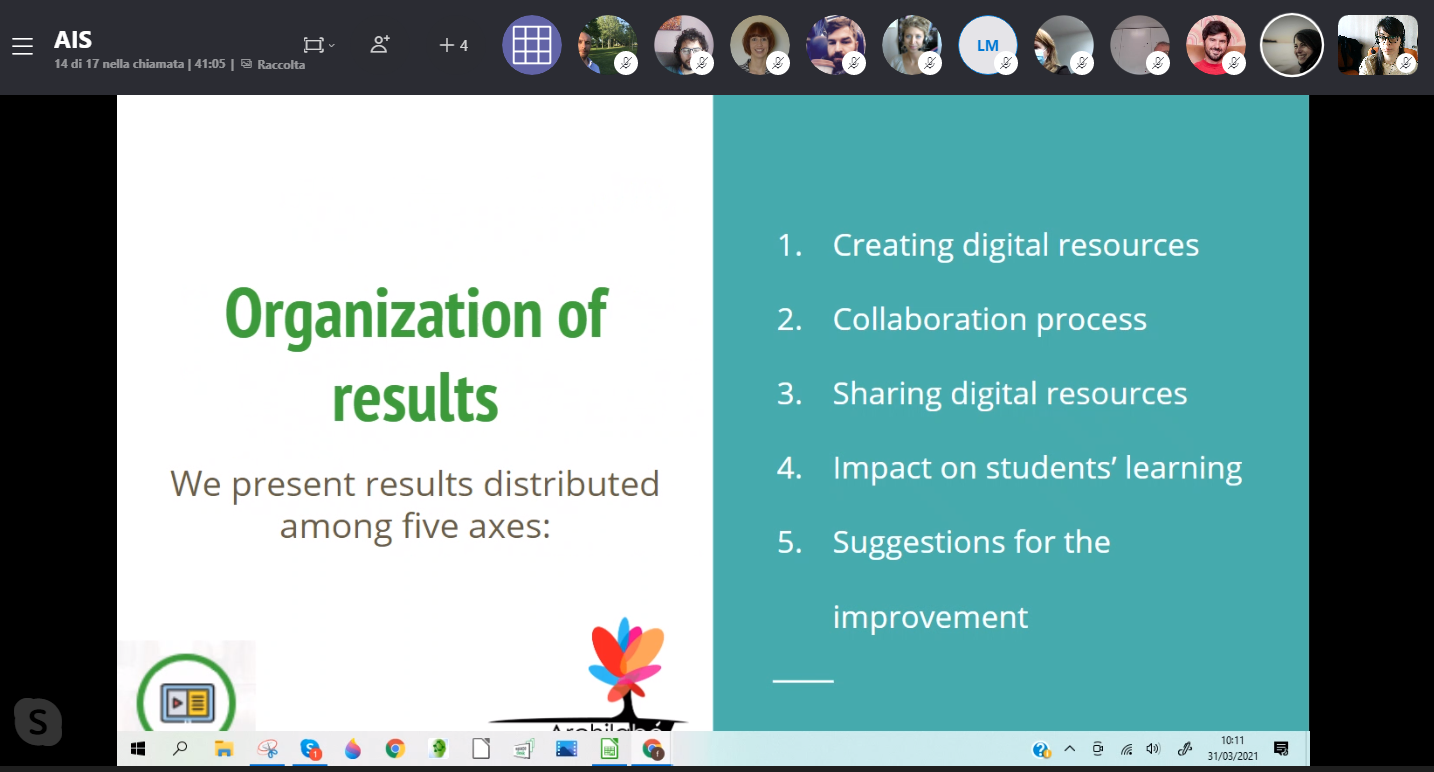Open the colorful droplet app in taskbar
This screenshot has width=1434, height=772.
click(x=352, y=748)
